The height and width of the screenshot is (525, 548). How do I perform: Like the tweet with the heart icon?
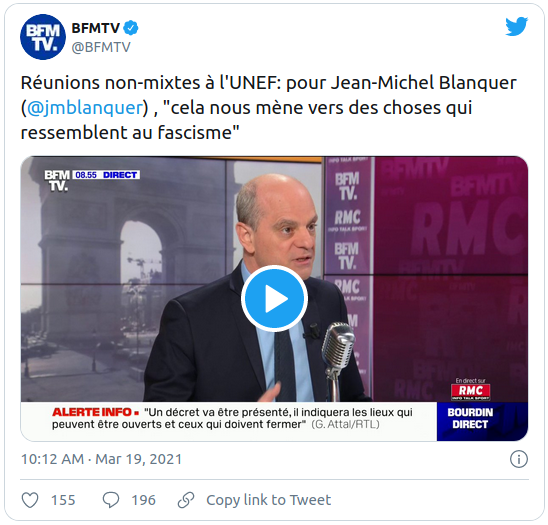pyautogui.click(x=30, y=500)
